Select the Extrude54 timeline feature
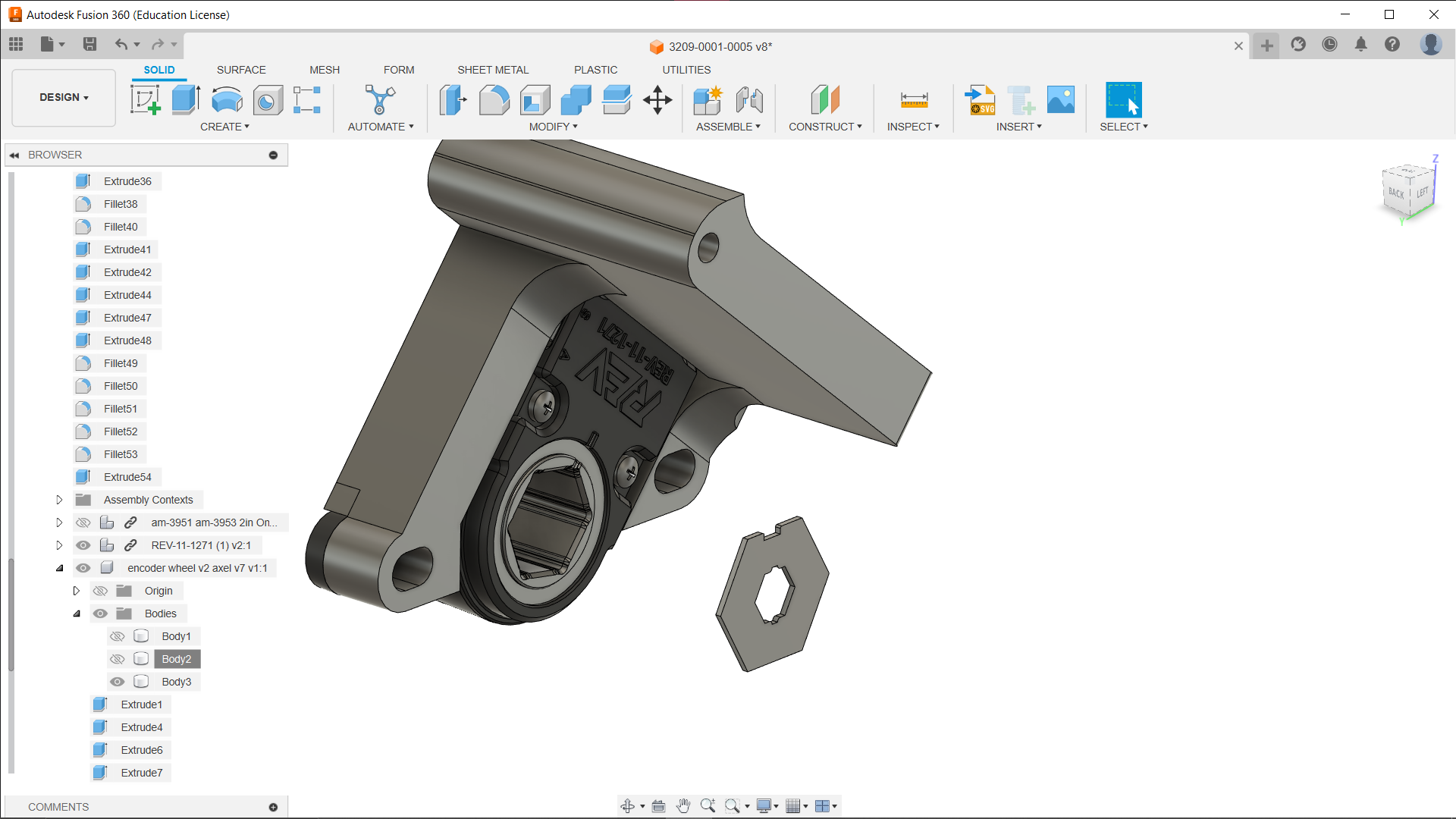 coord(127,477)
